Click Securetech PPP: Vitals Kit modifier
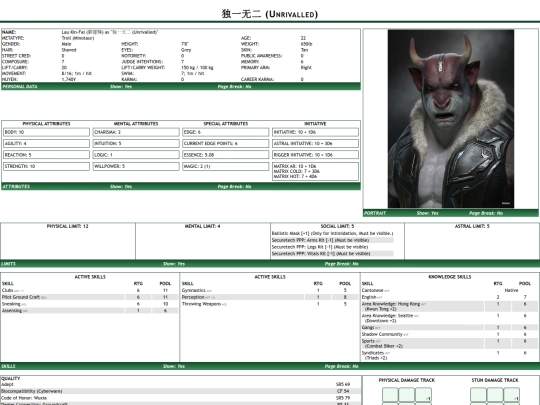The image size is (540, 405). tap(332, 253)
